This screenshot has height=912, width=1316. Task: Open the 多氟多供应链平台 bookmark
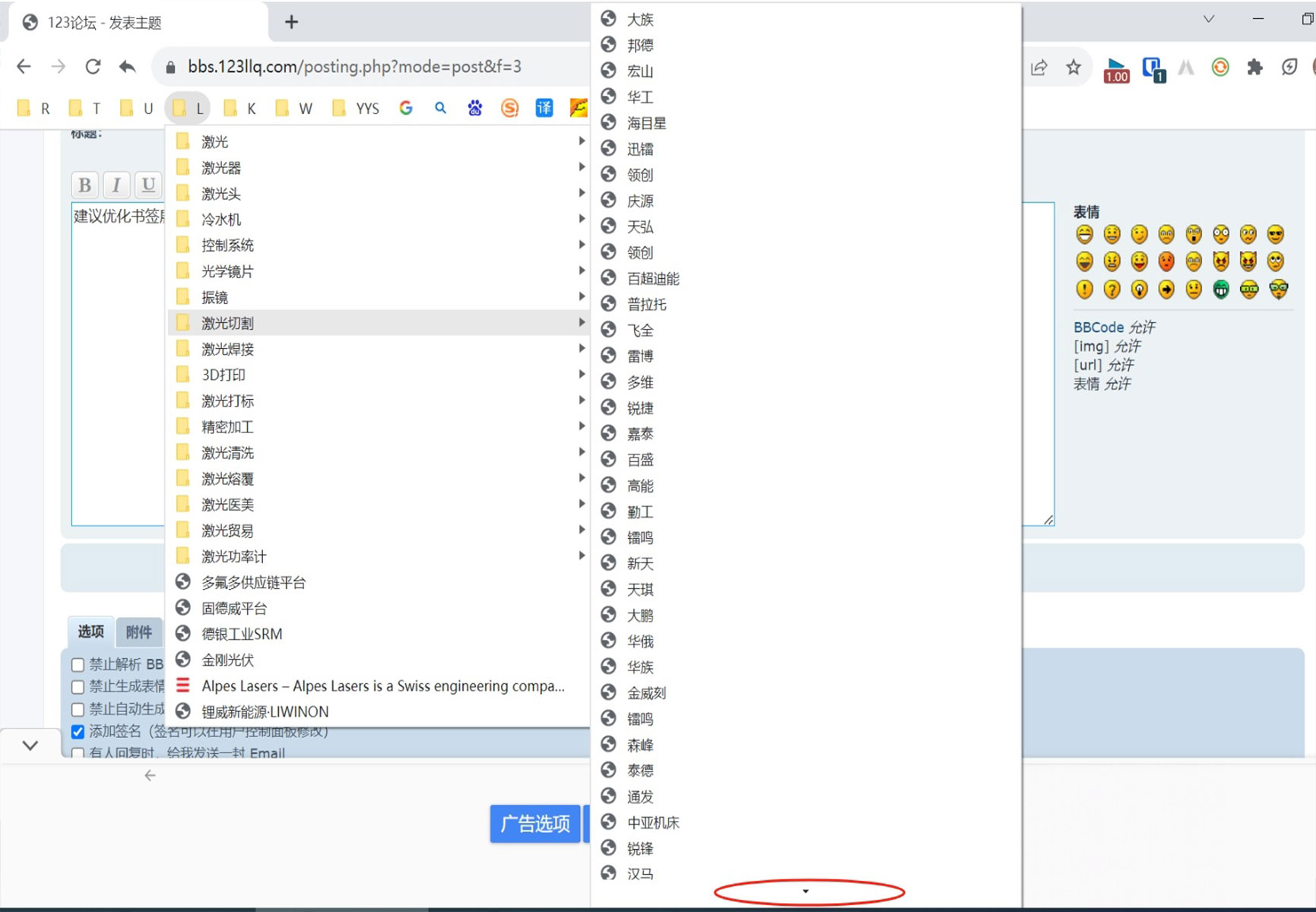pos(379,582)
